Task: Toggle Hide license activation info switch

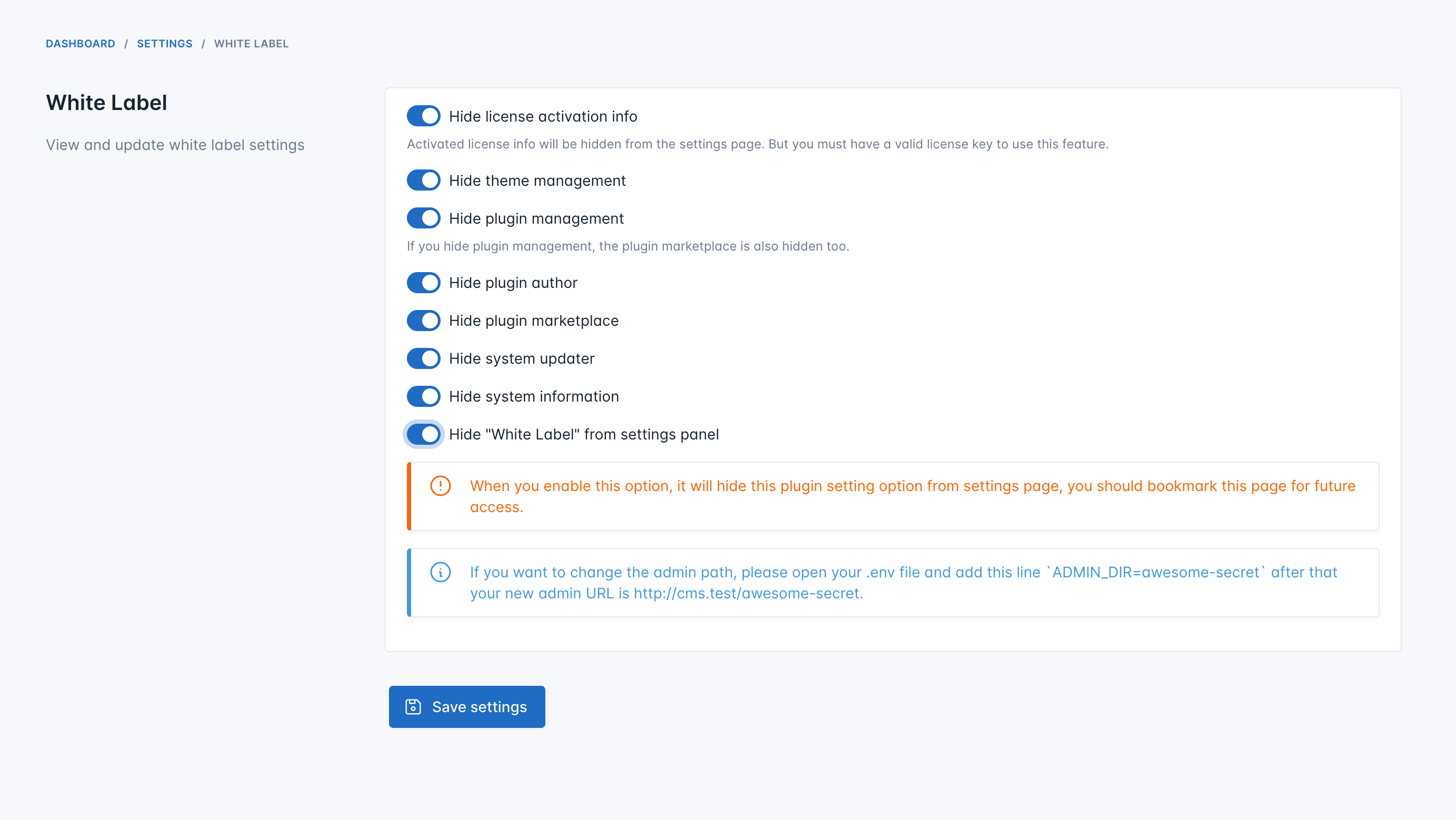Action: tap(423, 116)
